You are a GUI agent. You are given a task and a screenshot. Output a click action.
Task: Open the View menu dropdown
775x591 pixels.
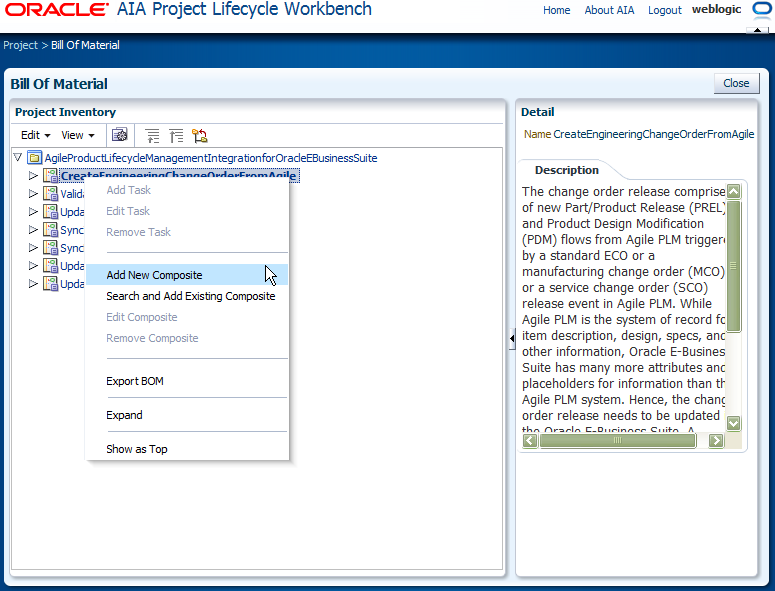point(78,135)
